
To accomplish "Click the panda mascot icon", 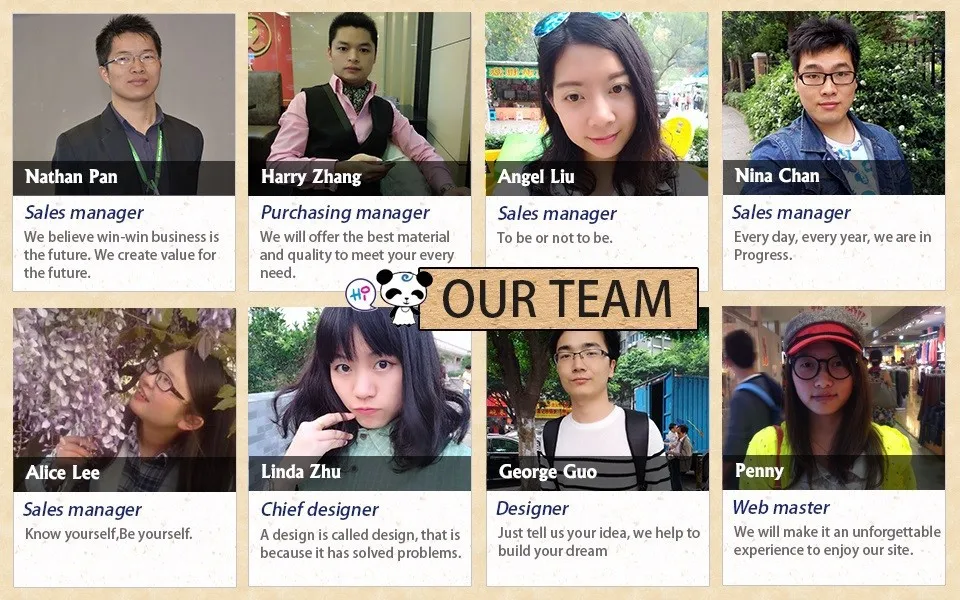I will point(404,296).
